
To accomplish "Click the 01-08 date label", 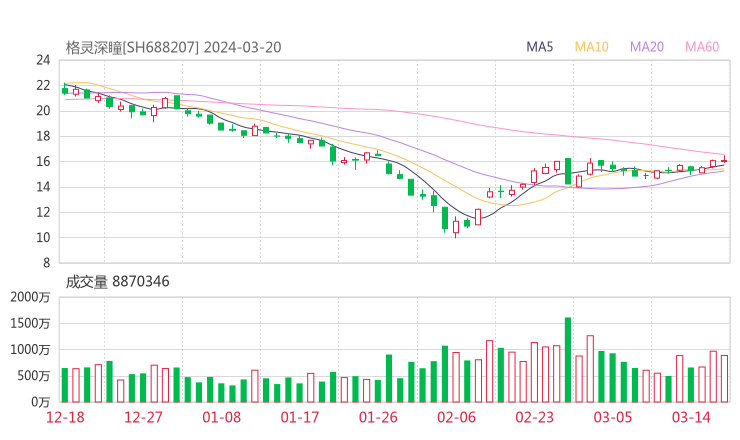I will coord(221,417).
